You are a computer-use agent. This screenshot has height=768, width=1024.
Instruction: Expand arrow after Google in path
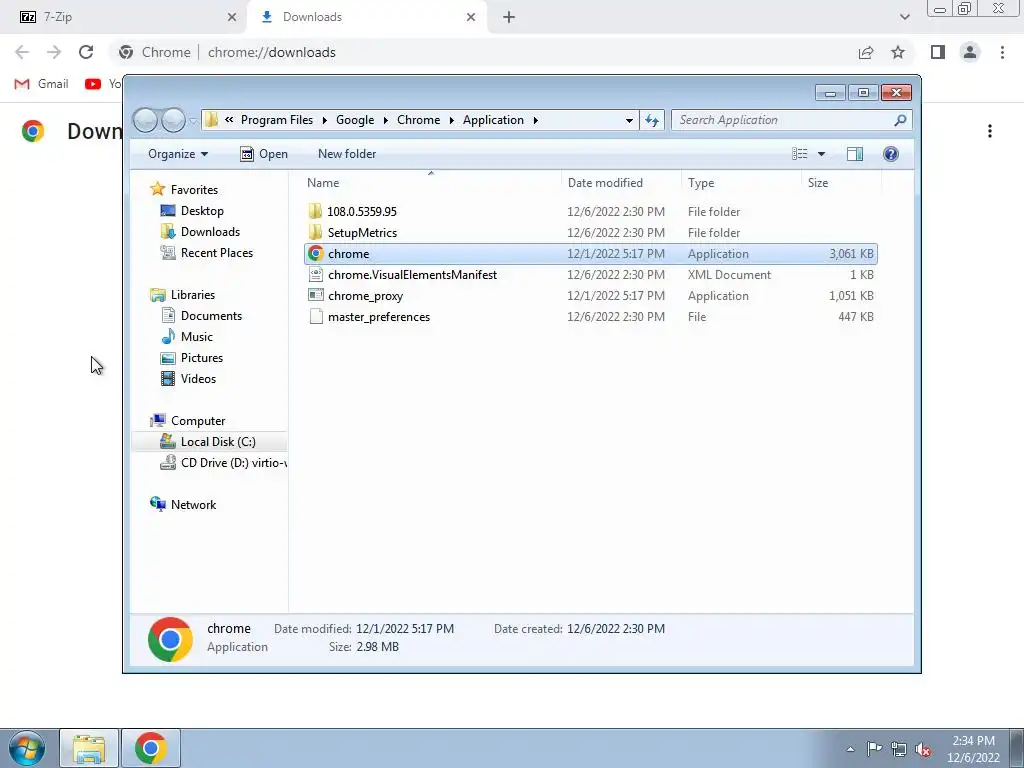(x=386, y=120)
